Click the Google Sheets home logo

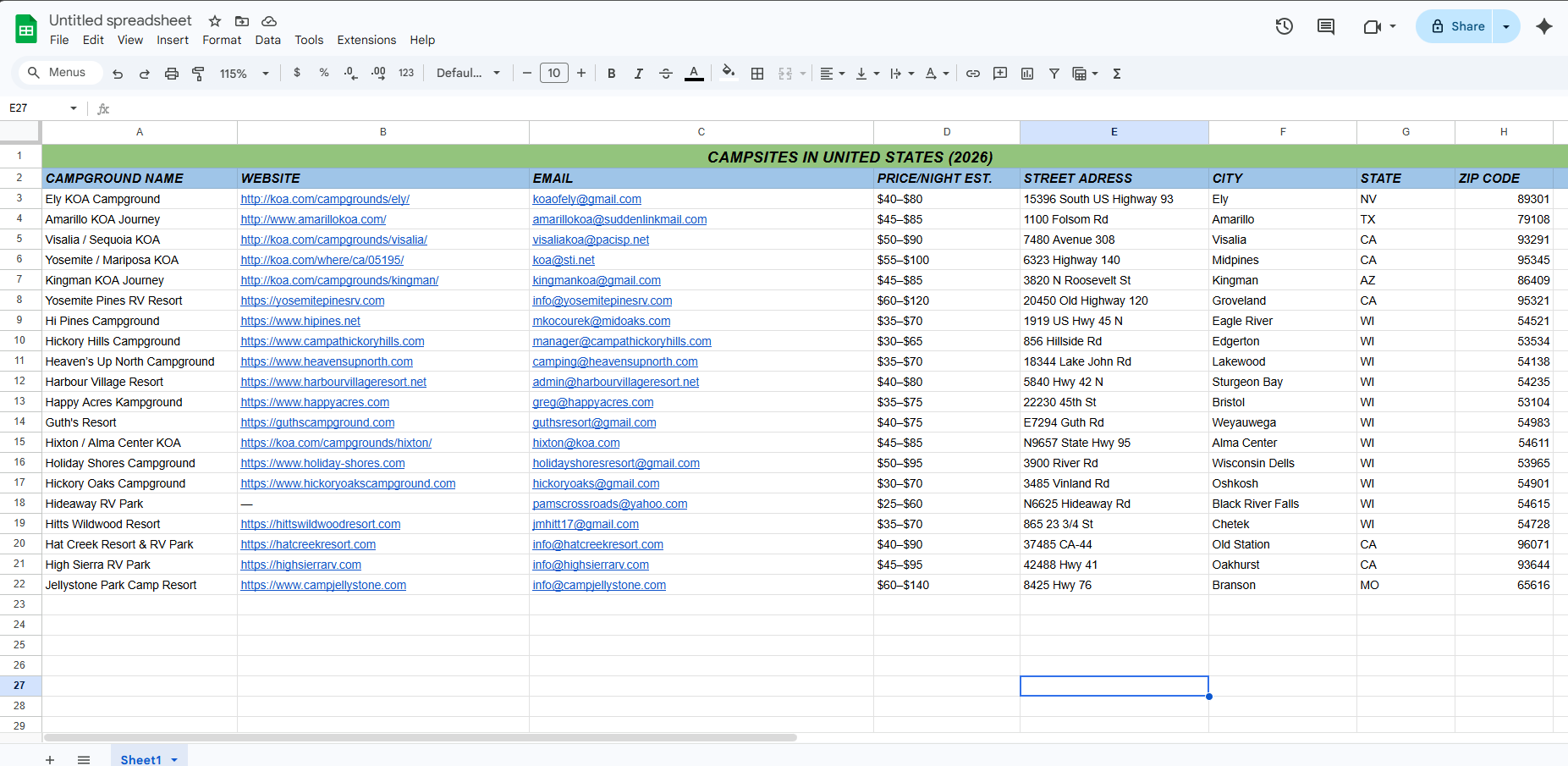pos(26,29)
